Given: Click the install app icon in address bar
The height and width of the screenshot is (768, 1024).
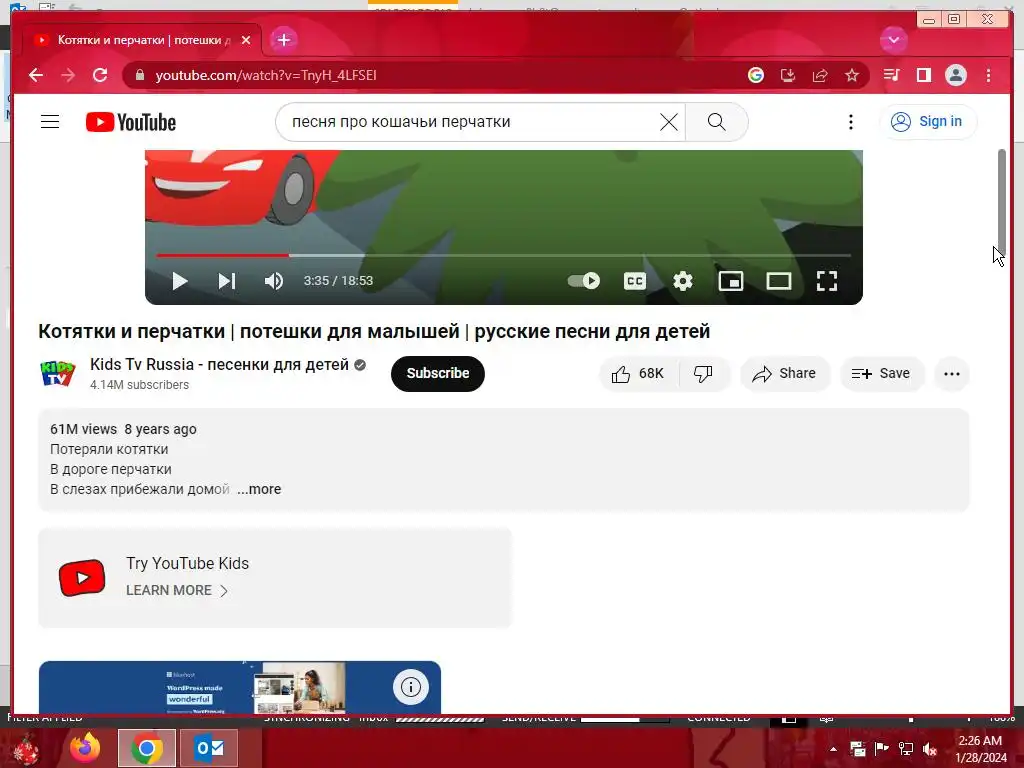Looking at the screenshot, I should pyautogui.click(x=788, y=75).
